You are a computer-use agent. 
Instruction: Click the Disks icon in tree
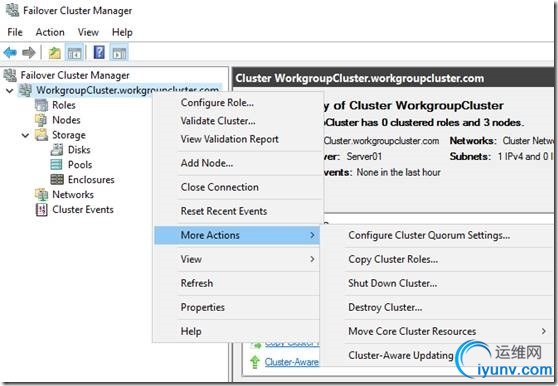[57, 150]
